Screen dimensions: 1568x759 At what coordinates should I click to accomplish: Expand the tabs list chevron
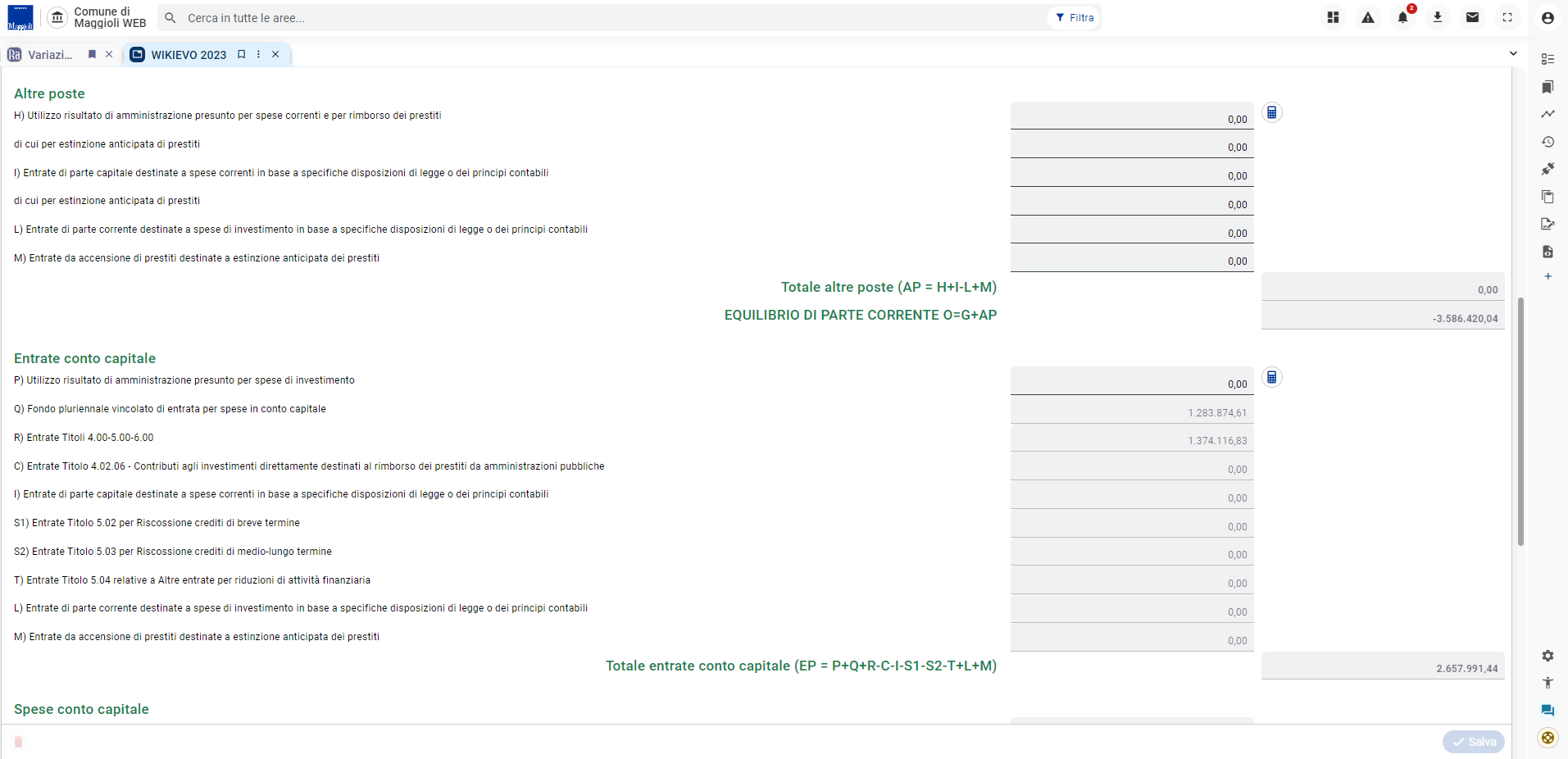[x=1513, y=53]
